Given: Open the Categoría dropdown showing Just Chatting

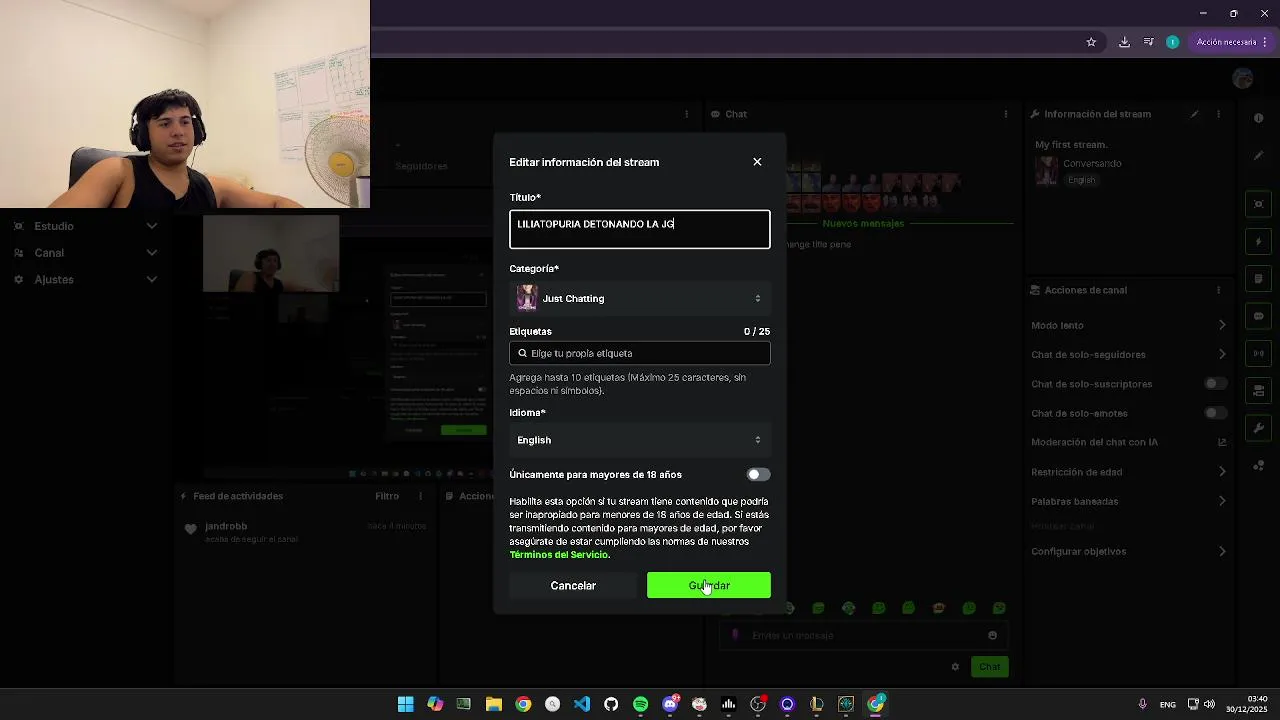Looking at the screenshot, I should click(x=640, y=298).
